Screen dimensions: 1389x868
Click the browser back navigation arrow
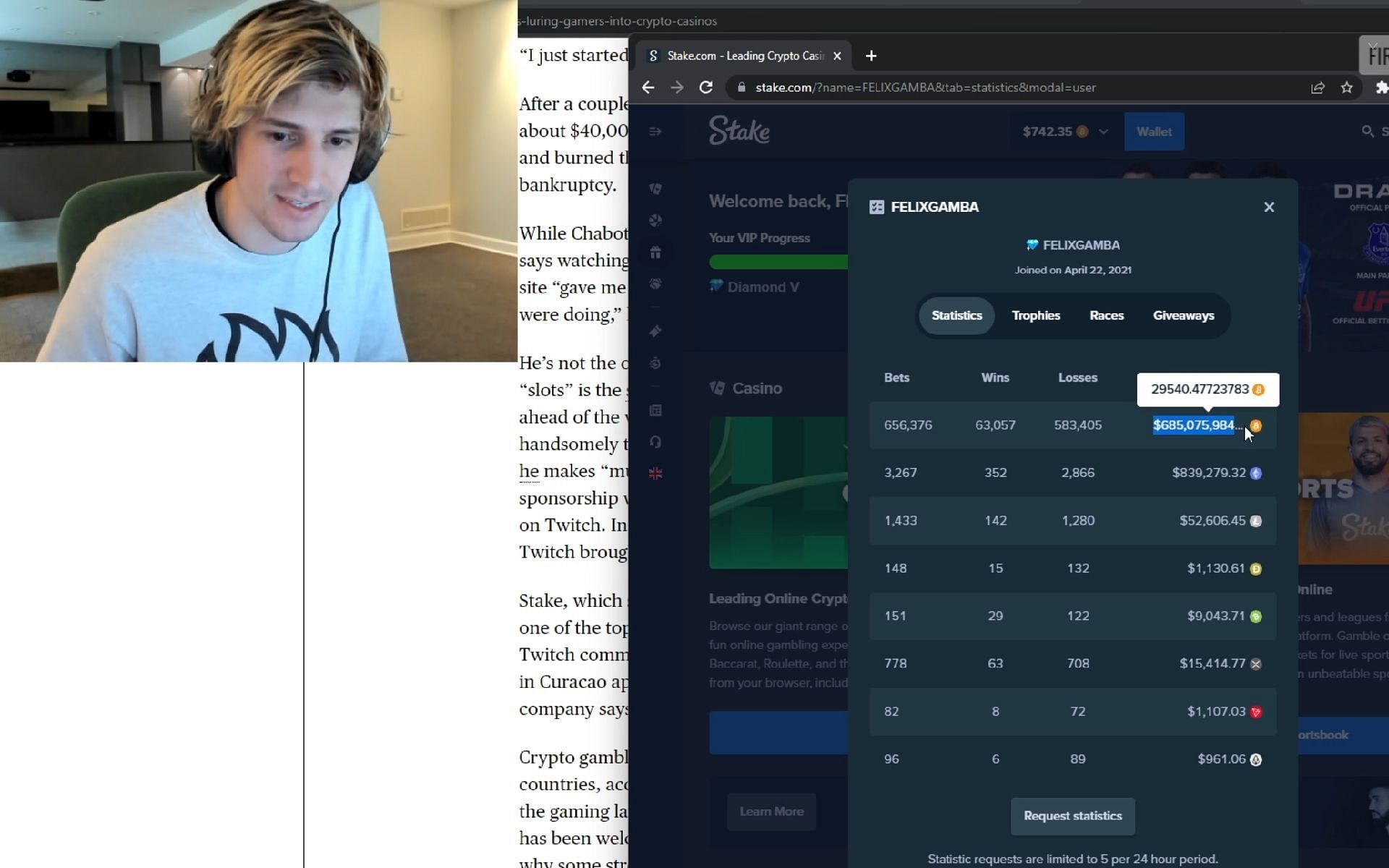pos(648,88)
